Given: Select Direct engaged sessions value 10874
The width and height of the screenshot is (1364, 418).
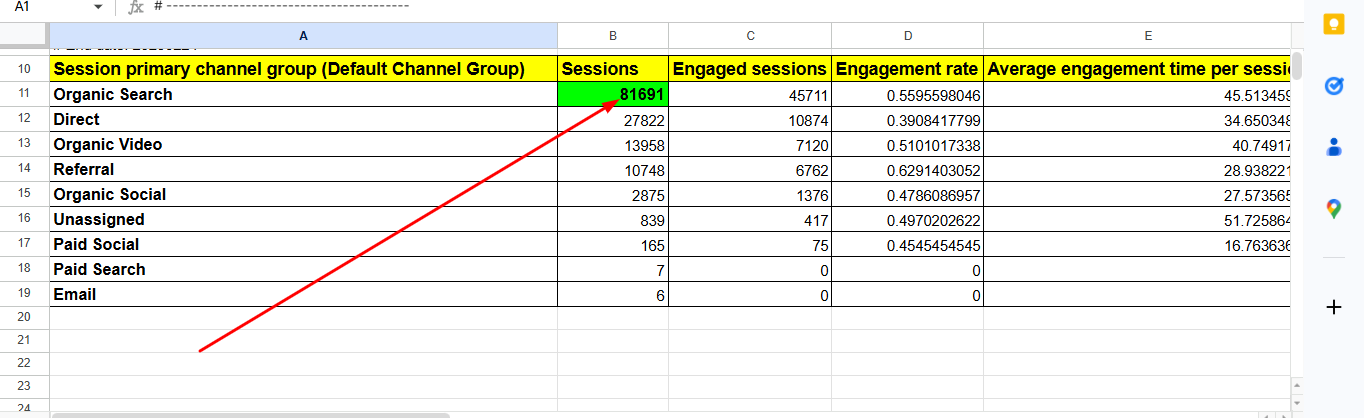Looking at the screenshot, I should point(750,120).
